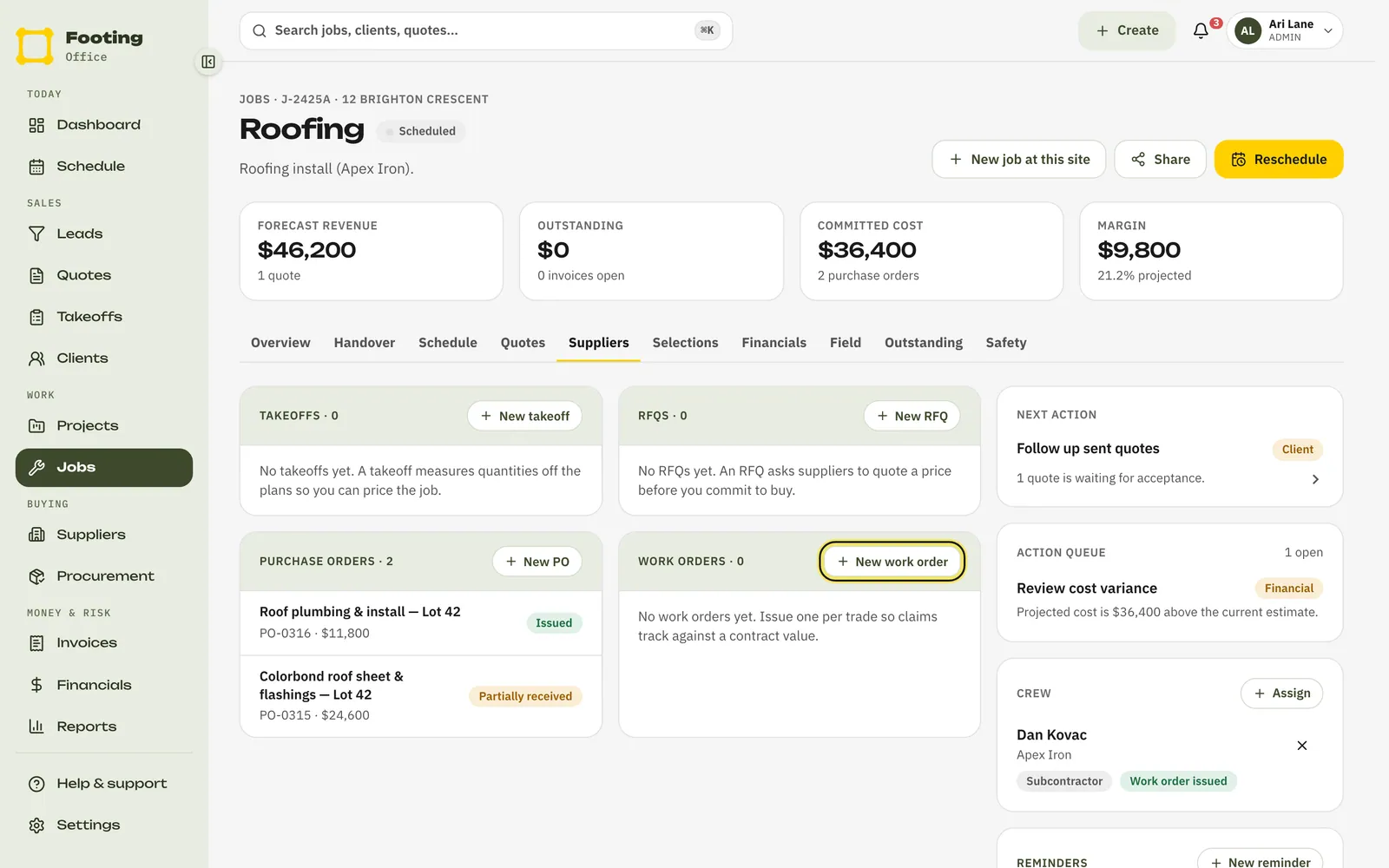Viewport: 1389px width, 868px height.
Task: Open Procurement in sidebar
Action: [x=104, y=576]
